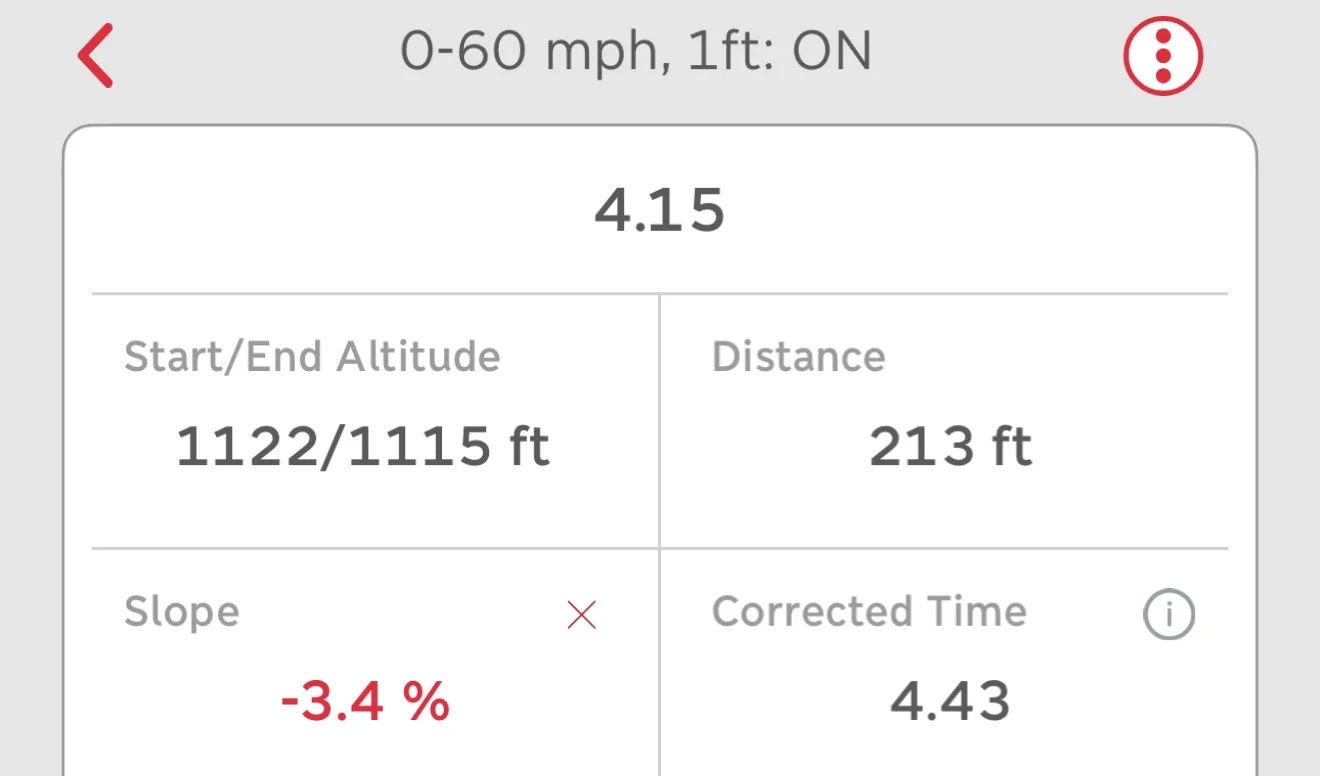Tap the red -3.4 % slope reading

point(364,702)
